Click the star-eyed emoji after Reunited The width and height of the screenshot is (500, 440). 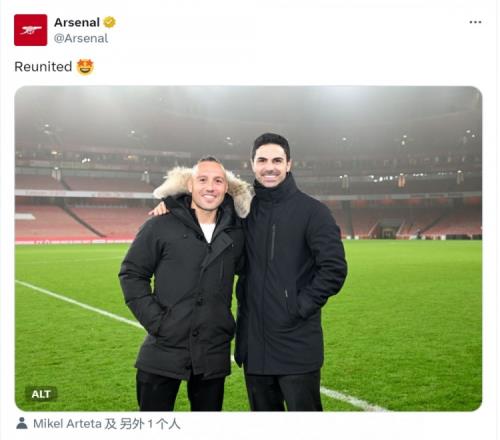[85, 67]
